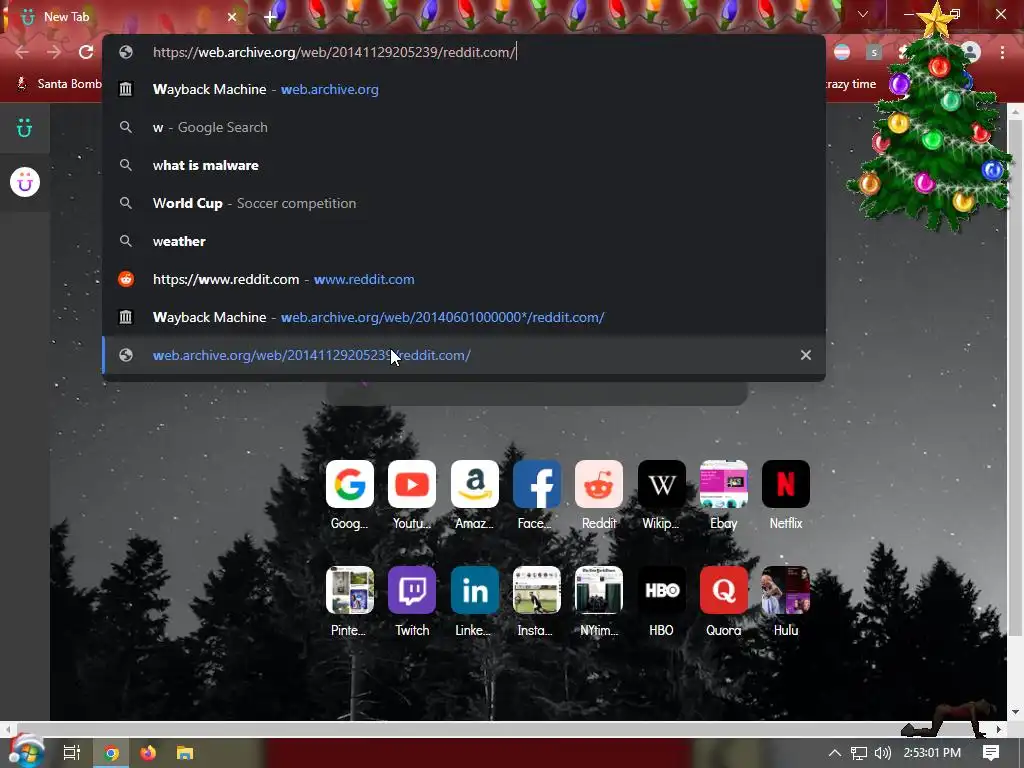This screenshot has height=768, width=1024.
Task: Select the 'what is malware' suggestion
Action: click(x=464, y=165)
